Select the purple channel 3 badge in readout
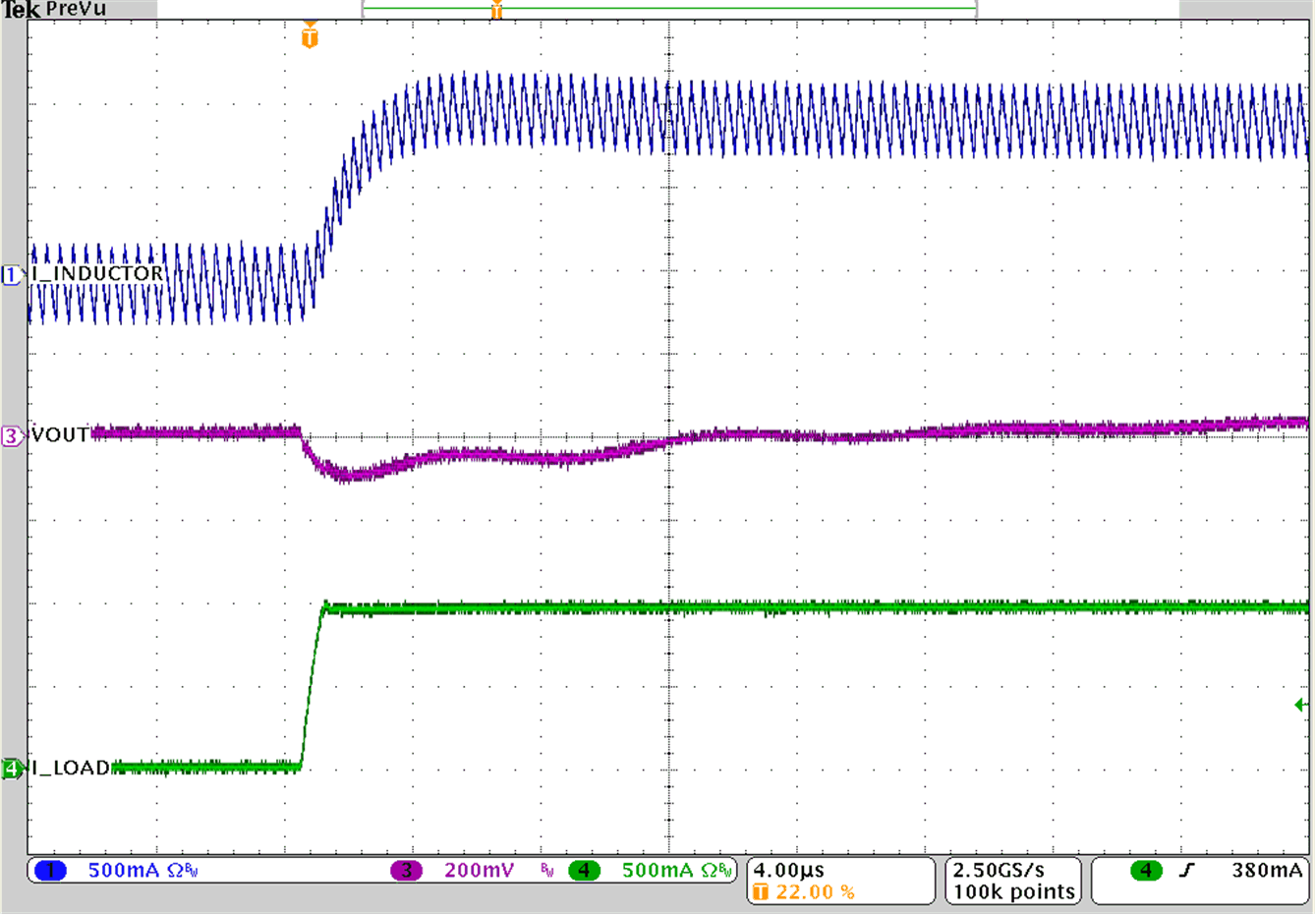Screen dimensions: 1316x915 click(x=406, y=870)
